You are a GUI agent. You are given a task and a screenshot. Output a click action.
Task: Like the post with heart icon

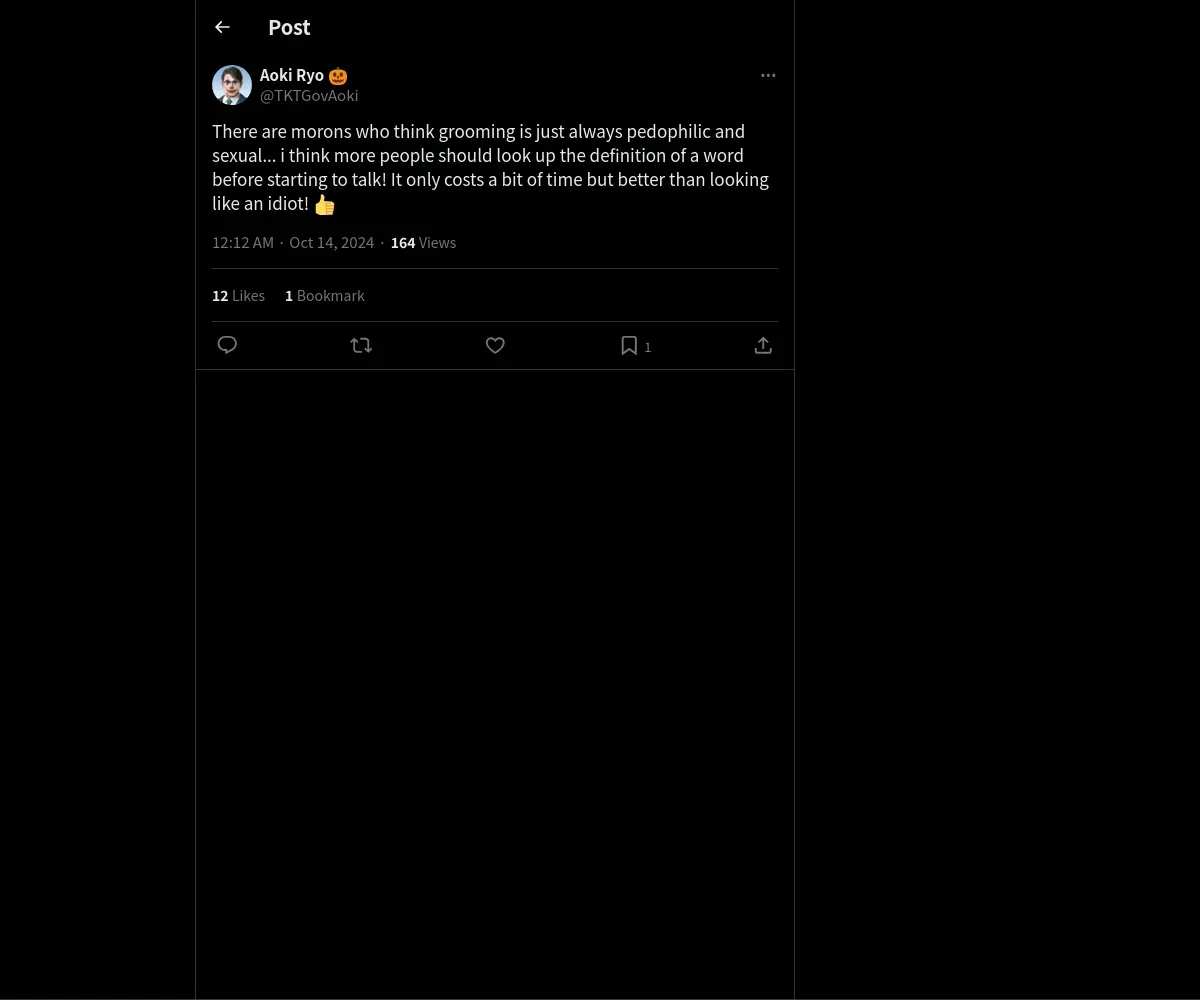[x=495, y=345]
